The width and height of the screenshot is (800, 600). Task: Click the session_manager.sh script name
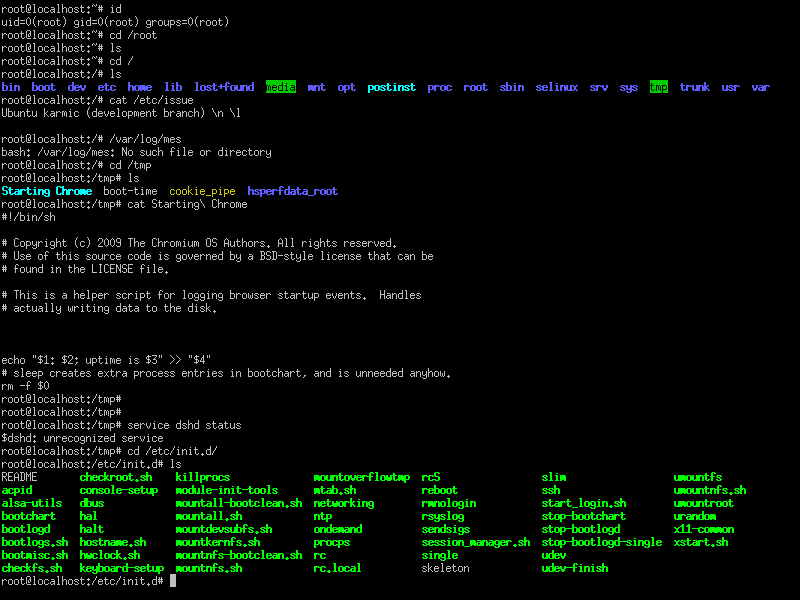coord(476,542)
